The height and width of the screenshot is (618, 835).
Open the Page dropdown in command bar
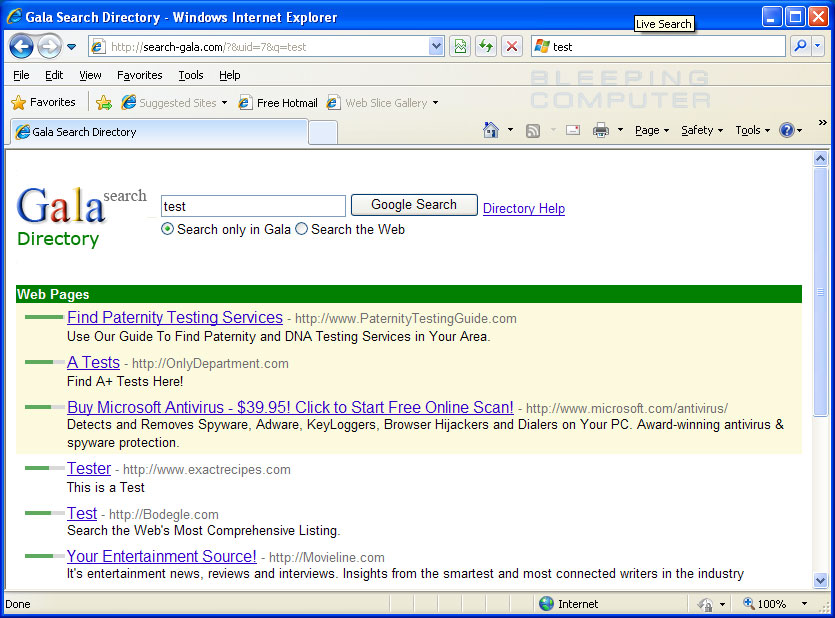[652, 130]
